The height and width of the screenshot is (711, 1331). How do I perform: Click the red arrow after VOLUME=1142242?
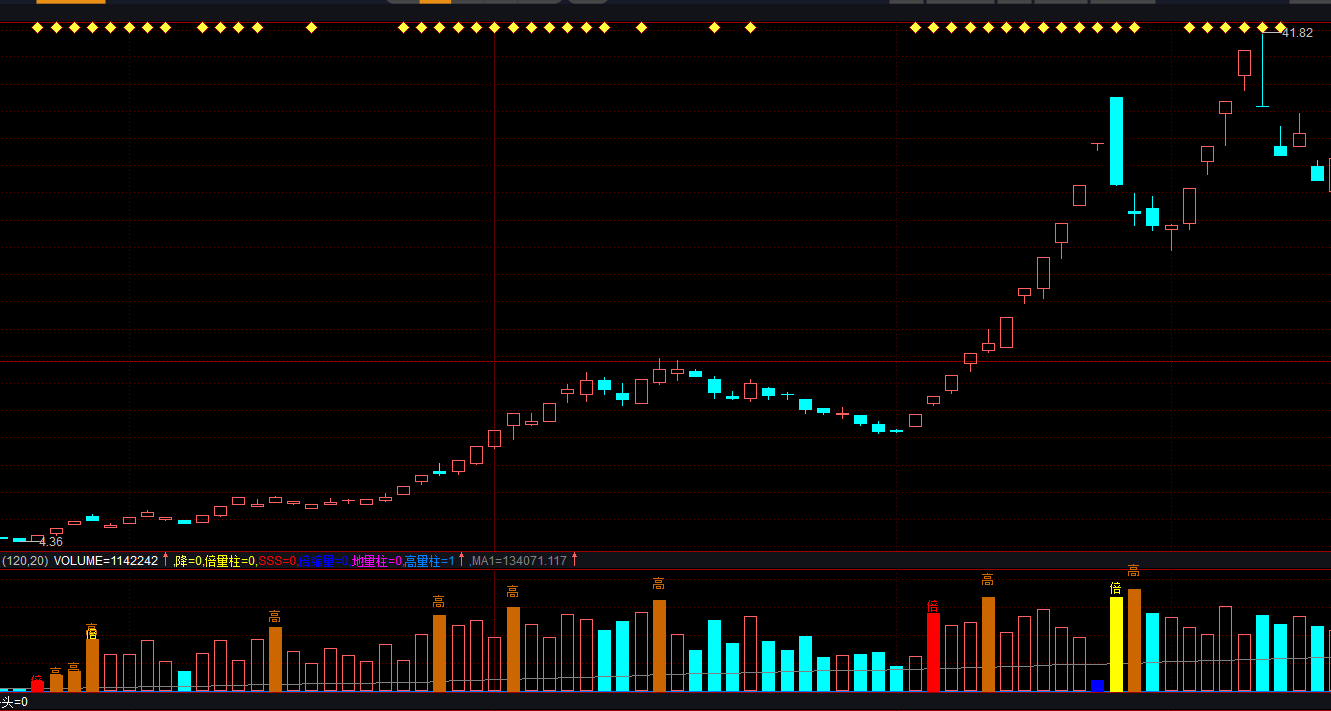pos(166,560)
